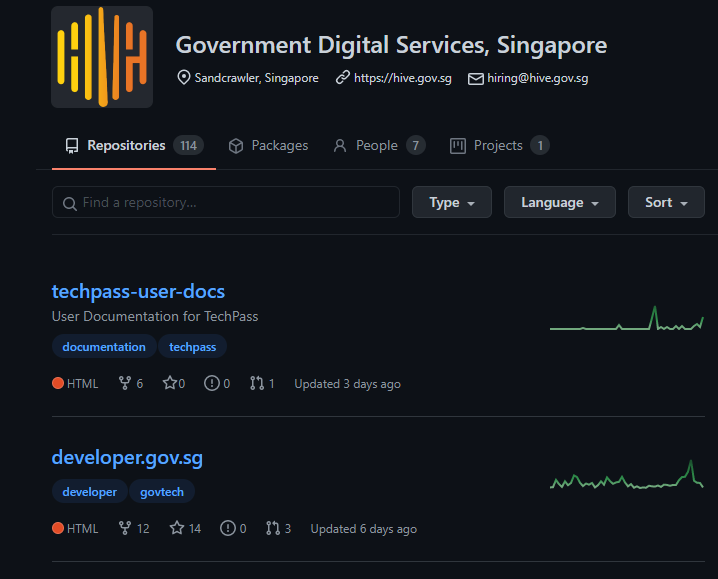Select the developer topic tag
The height and width of the screenshot is (579, 718).
coord(90,492)
